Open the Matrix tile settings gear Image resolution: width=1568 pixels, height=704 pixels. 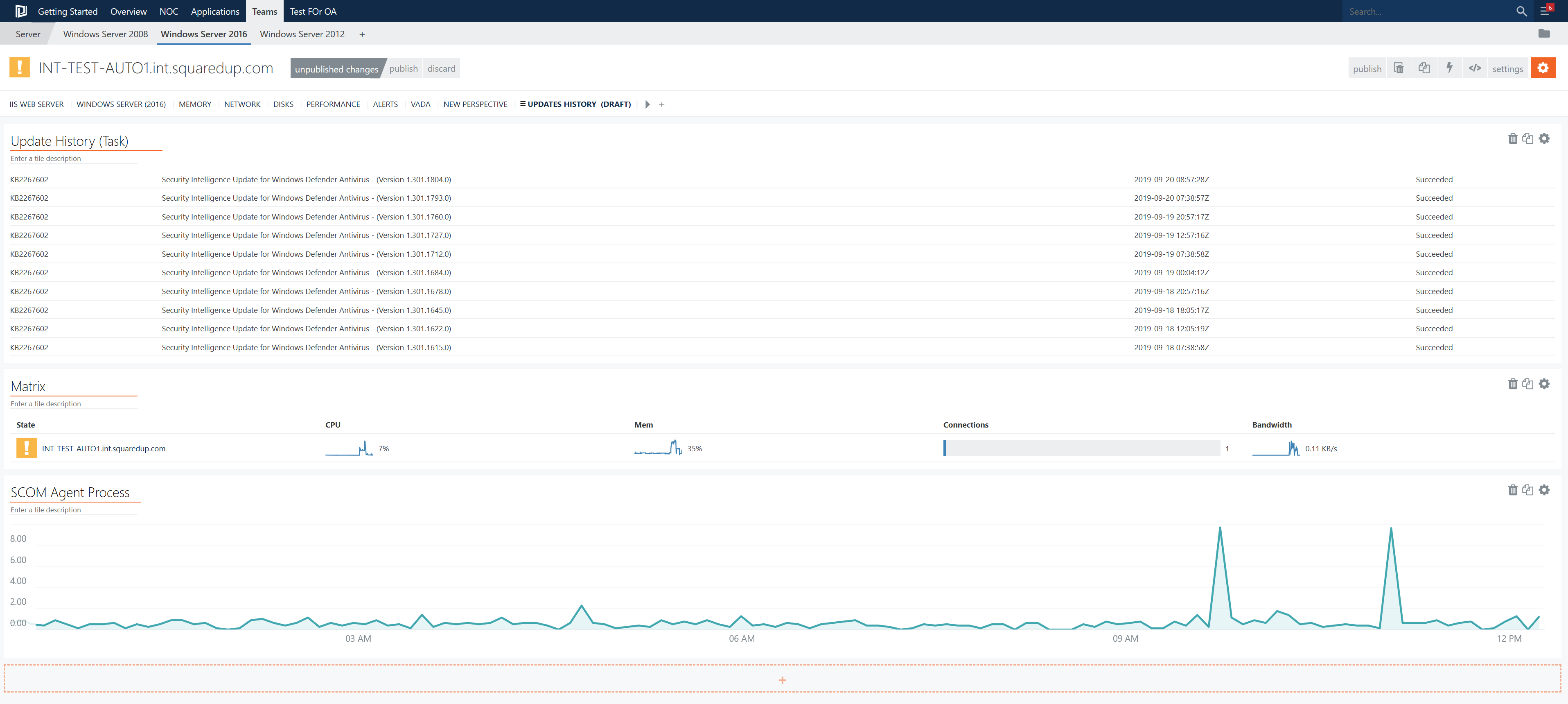[x=1544, y=384]
